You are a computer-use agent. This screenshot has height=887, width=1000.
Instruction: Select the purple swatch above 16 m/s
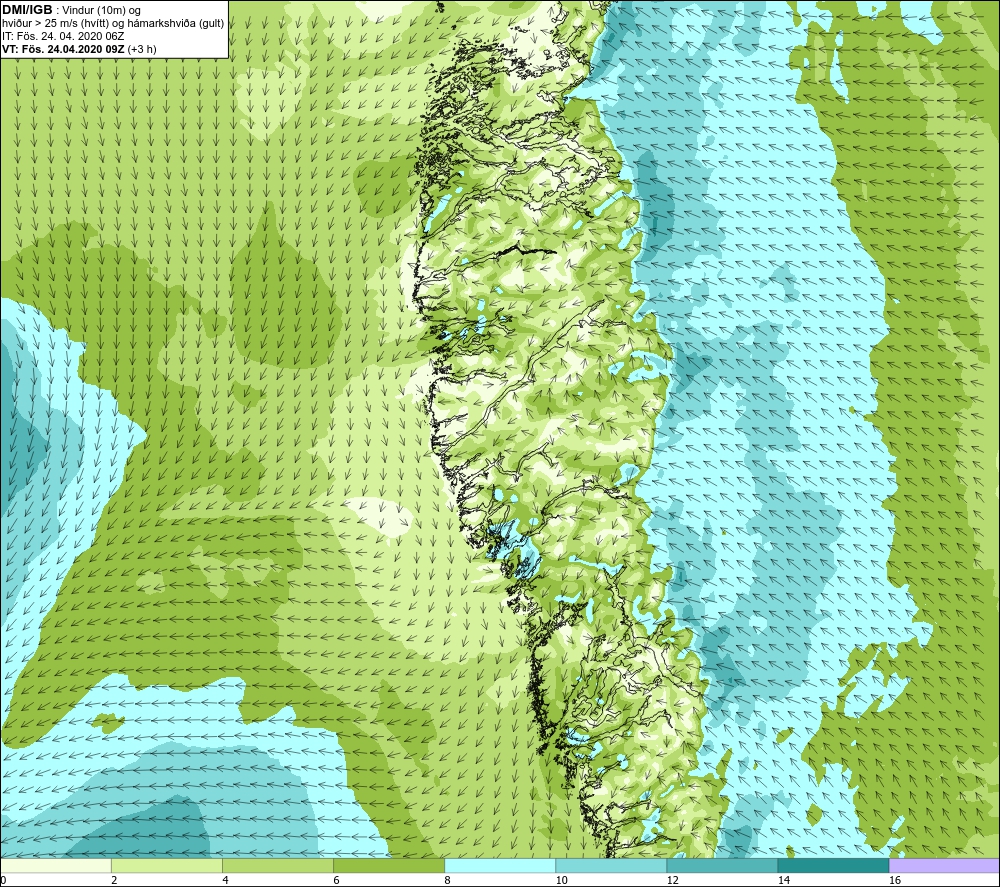(944, 865)
